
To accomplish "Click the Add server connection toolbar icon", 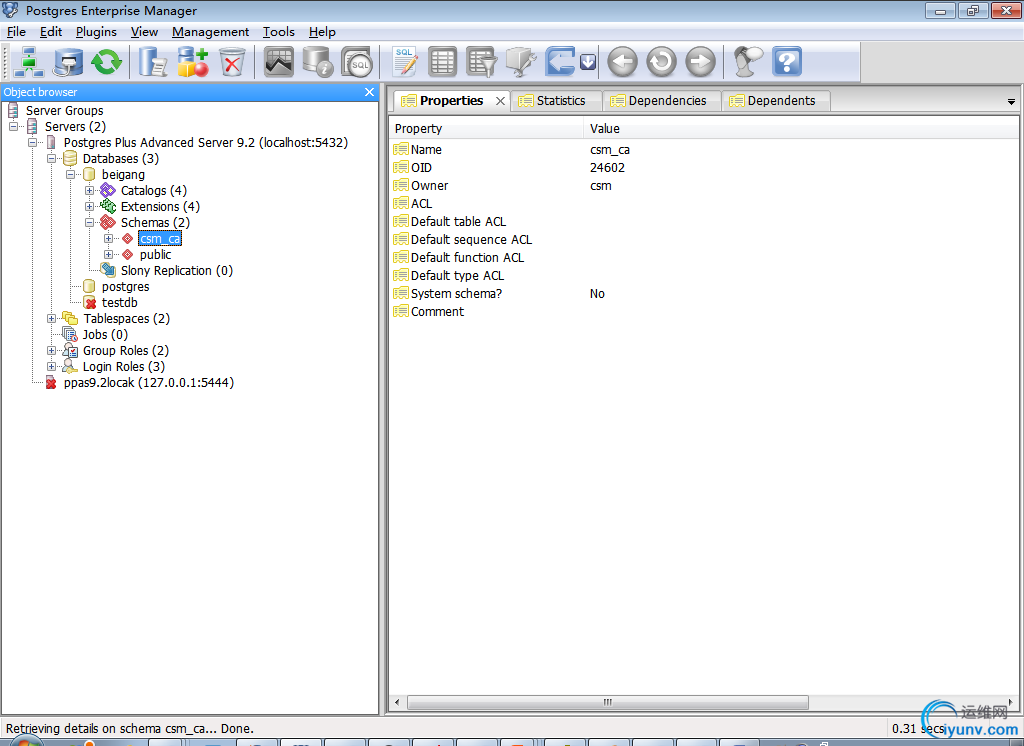I will [29, 63].
